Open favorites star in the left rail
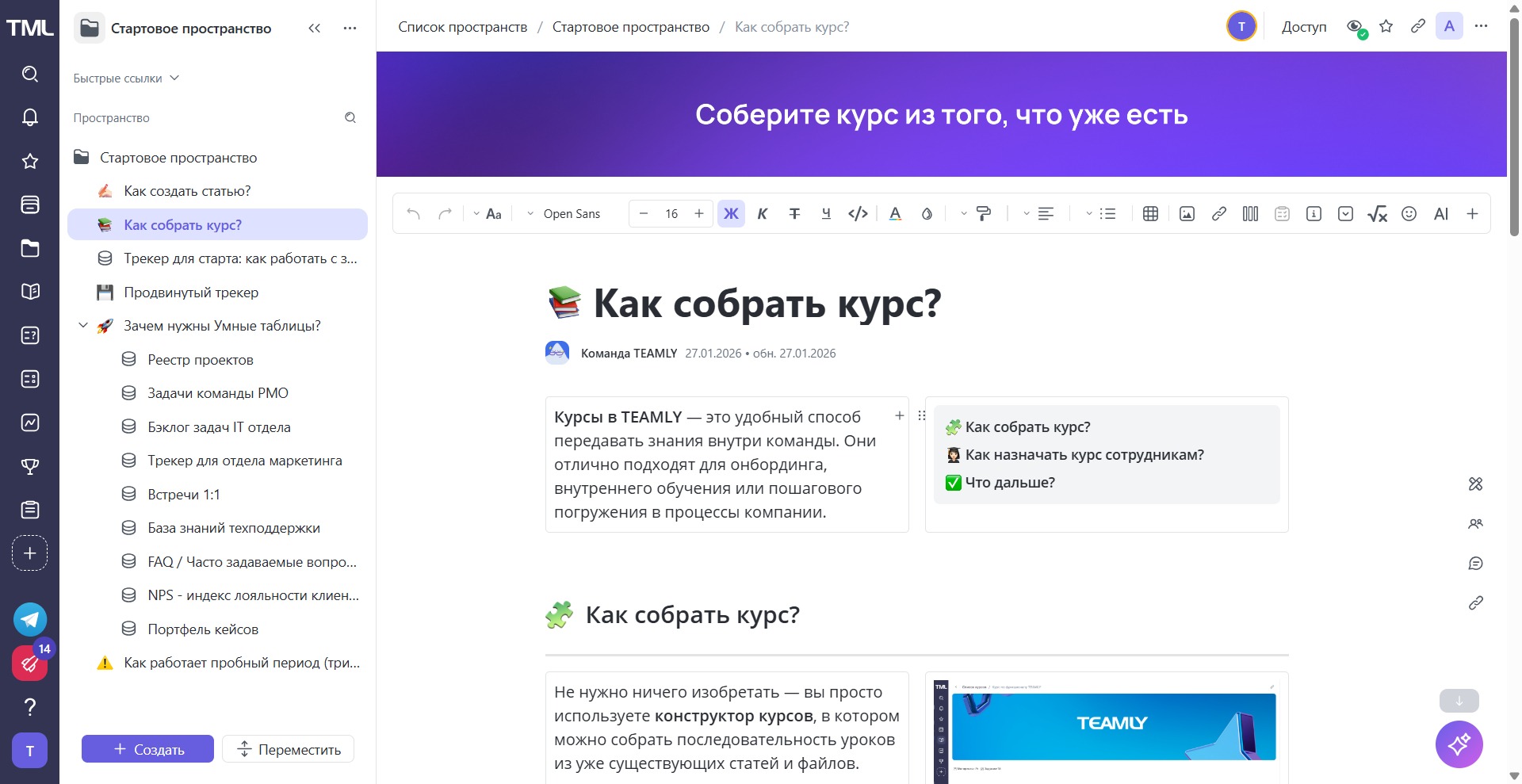This screenshot has height=784, width=1522. (x=30, y=161)
